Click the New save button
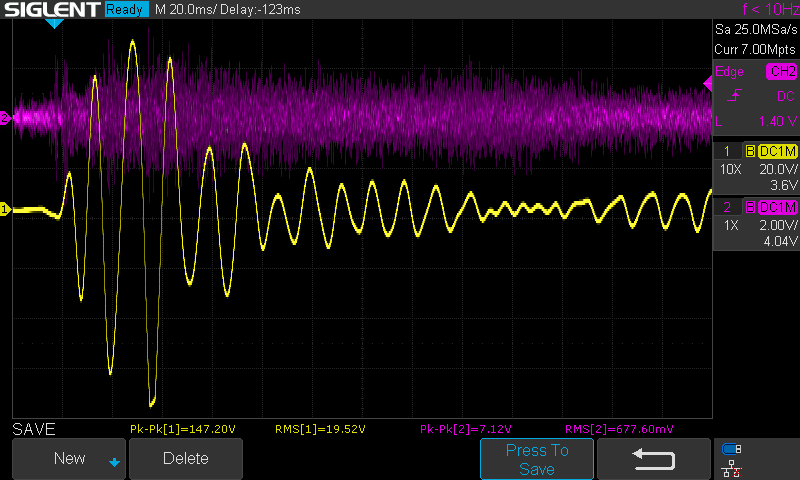 pos(69,459)
